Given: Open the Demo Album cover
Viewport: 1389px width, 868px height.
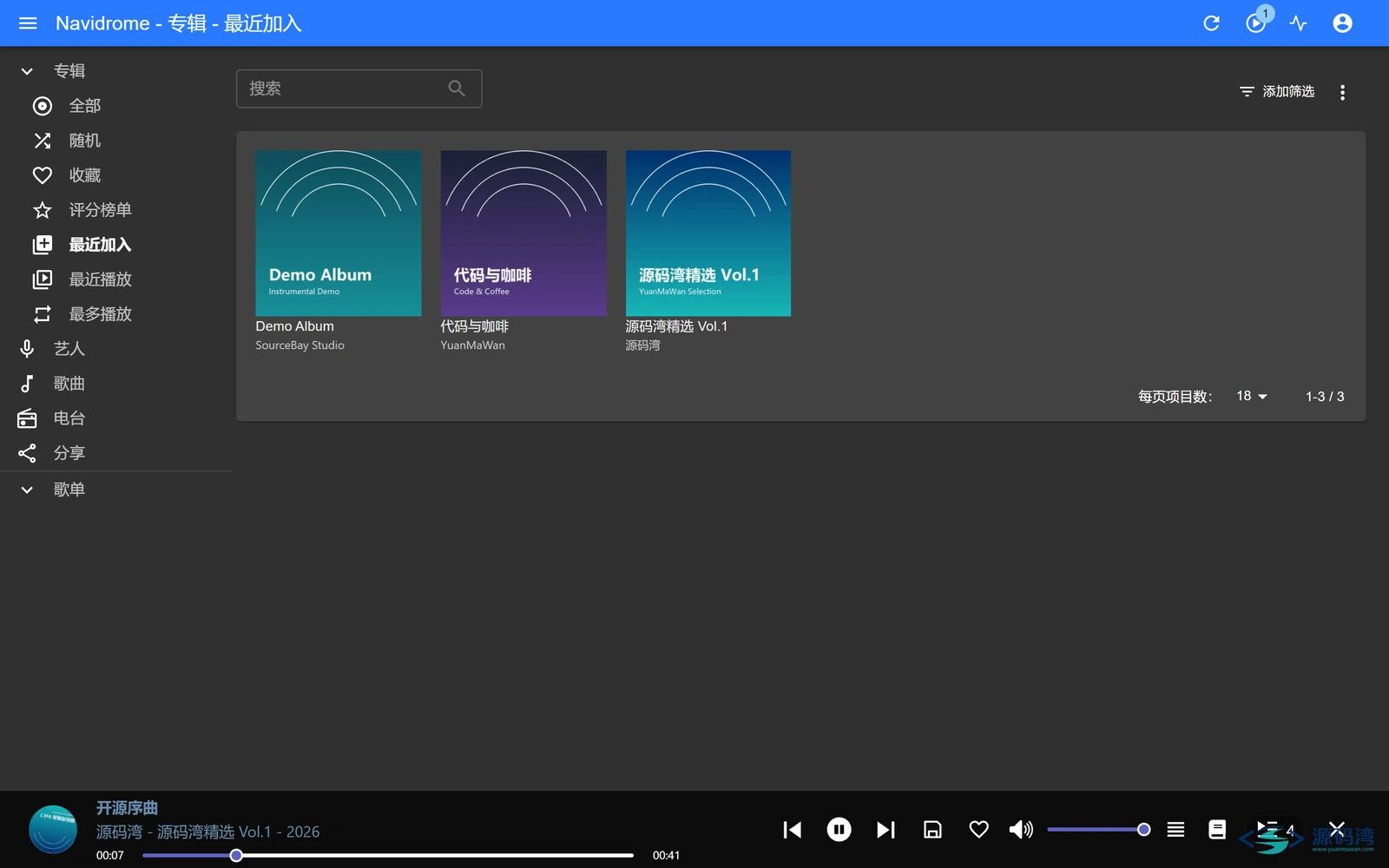Looking at the screenshot, I should [339, 233].
